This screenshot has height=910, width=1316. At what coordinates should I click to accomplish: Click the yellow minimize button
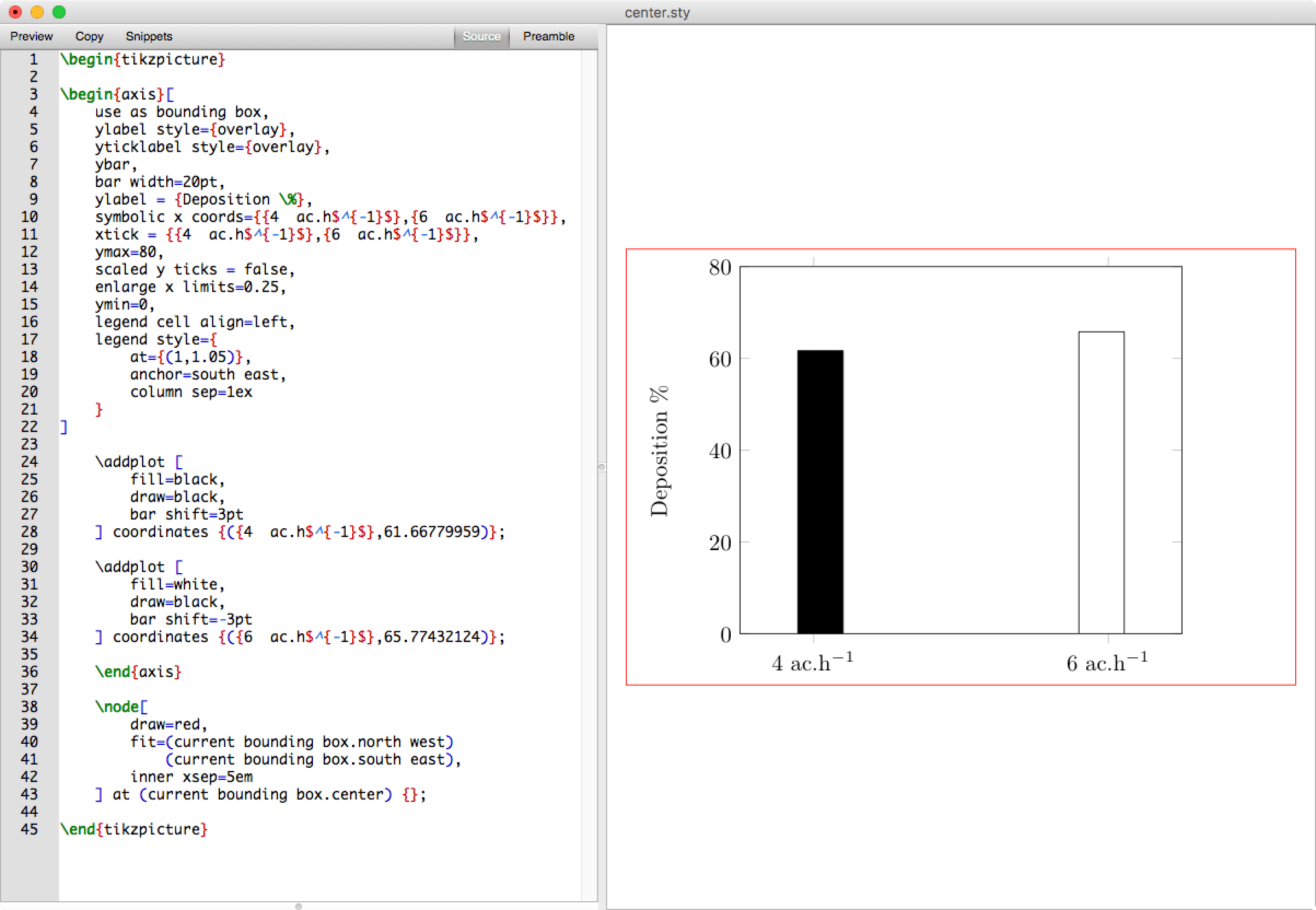(x=37, y=11)
